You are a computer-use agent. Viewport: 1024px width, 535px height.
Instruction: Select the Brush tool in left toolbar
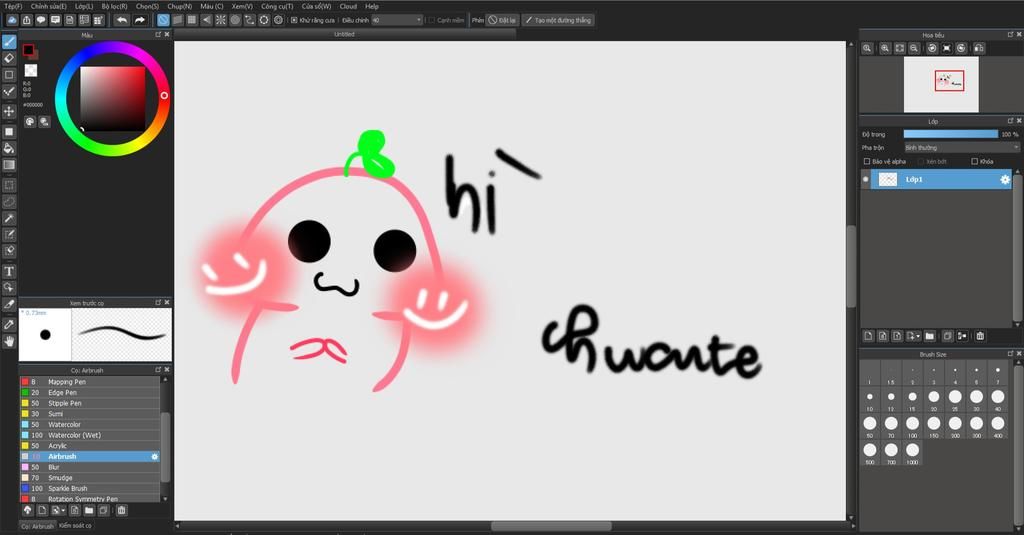pos(9,42)
